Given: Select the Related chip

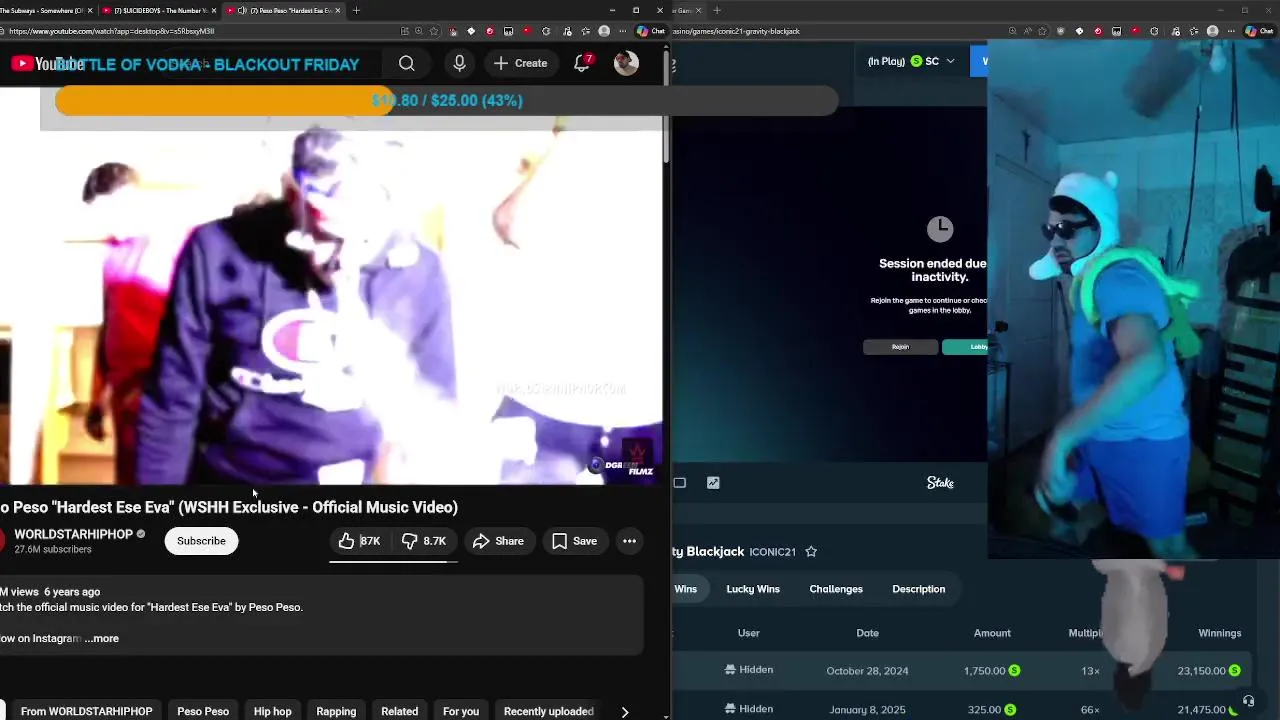Looking at the screenshot, I should [399, 711].
